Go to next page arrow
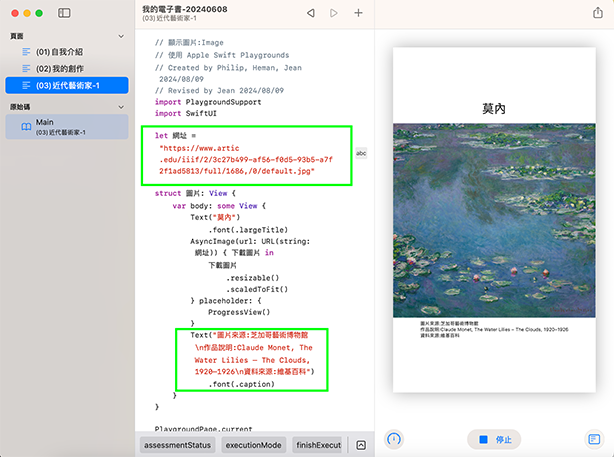Image resolution: width=614 pixels, height=457 pixels. pyautogui.click(x=334, y=13)
